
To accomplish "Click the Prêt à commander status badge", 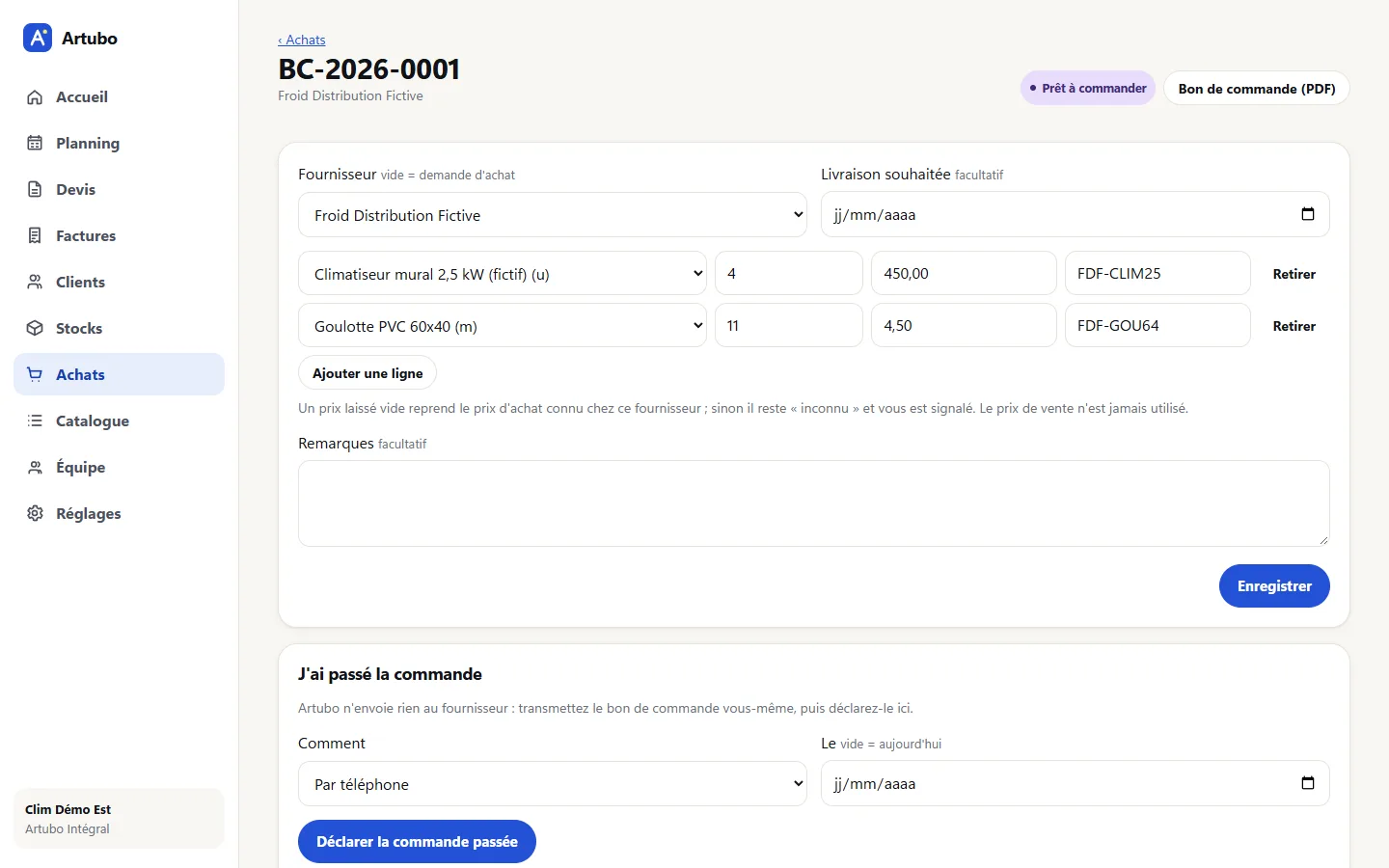I will (1088, 88).
